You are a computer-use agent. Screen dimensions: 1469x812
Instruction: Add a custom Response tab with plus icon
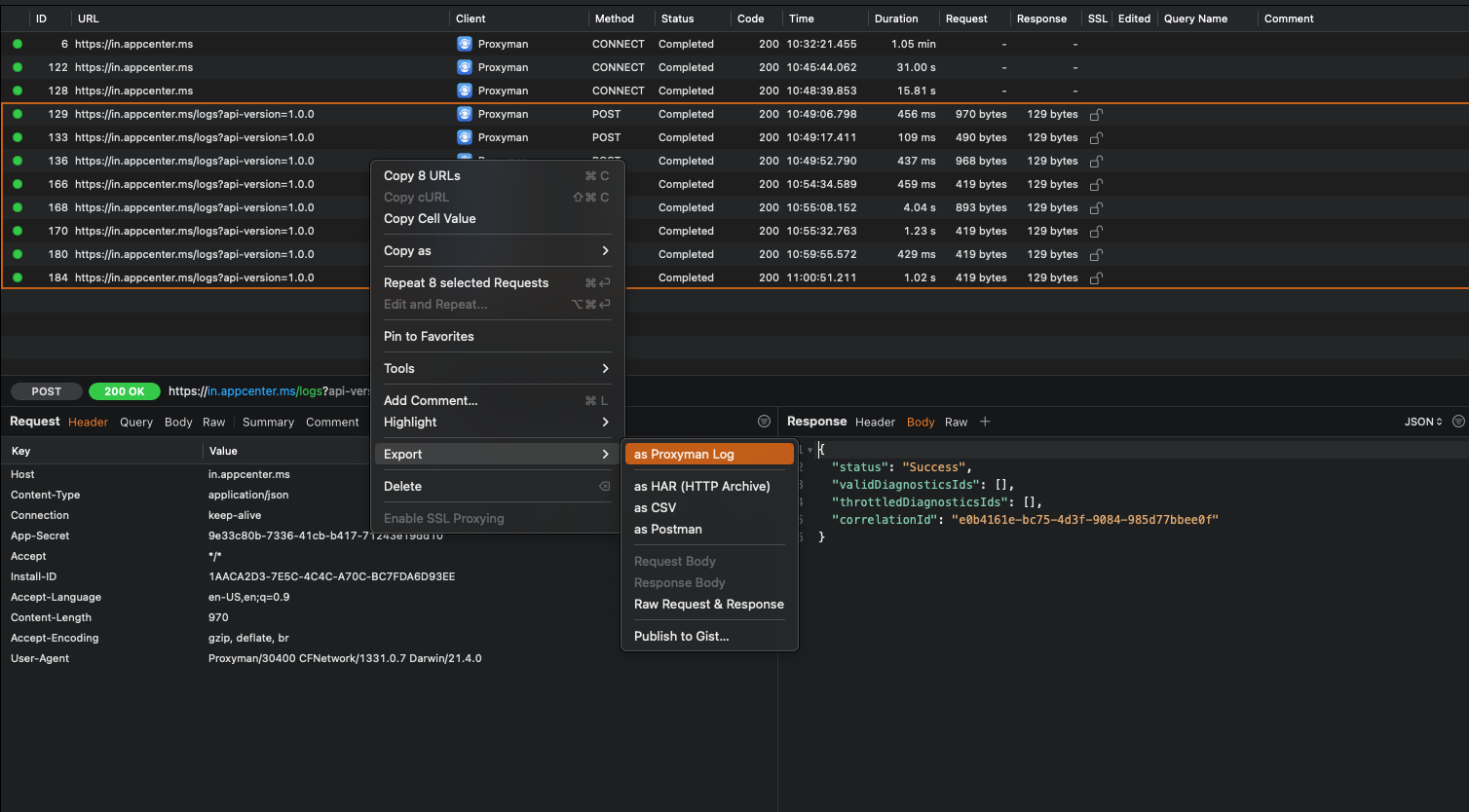pos(985,422)
